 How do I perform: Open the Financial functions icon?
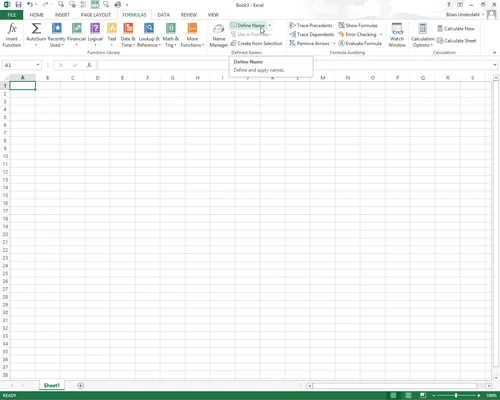77,28
